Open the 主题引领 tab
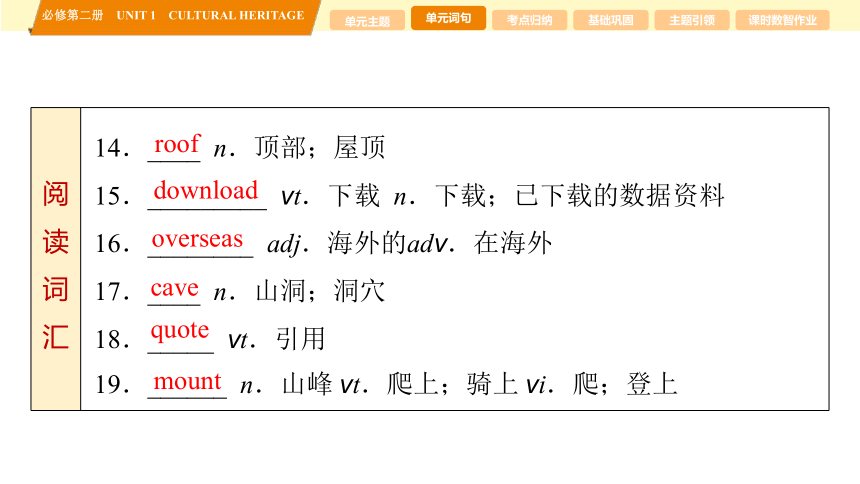 click(x=692, y=20)
